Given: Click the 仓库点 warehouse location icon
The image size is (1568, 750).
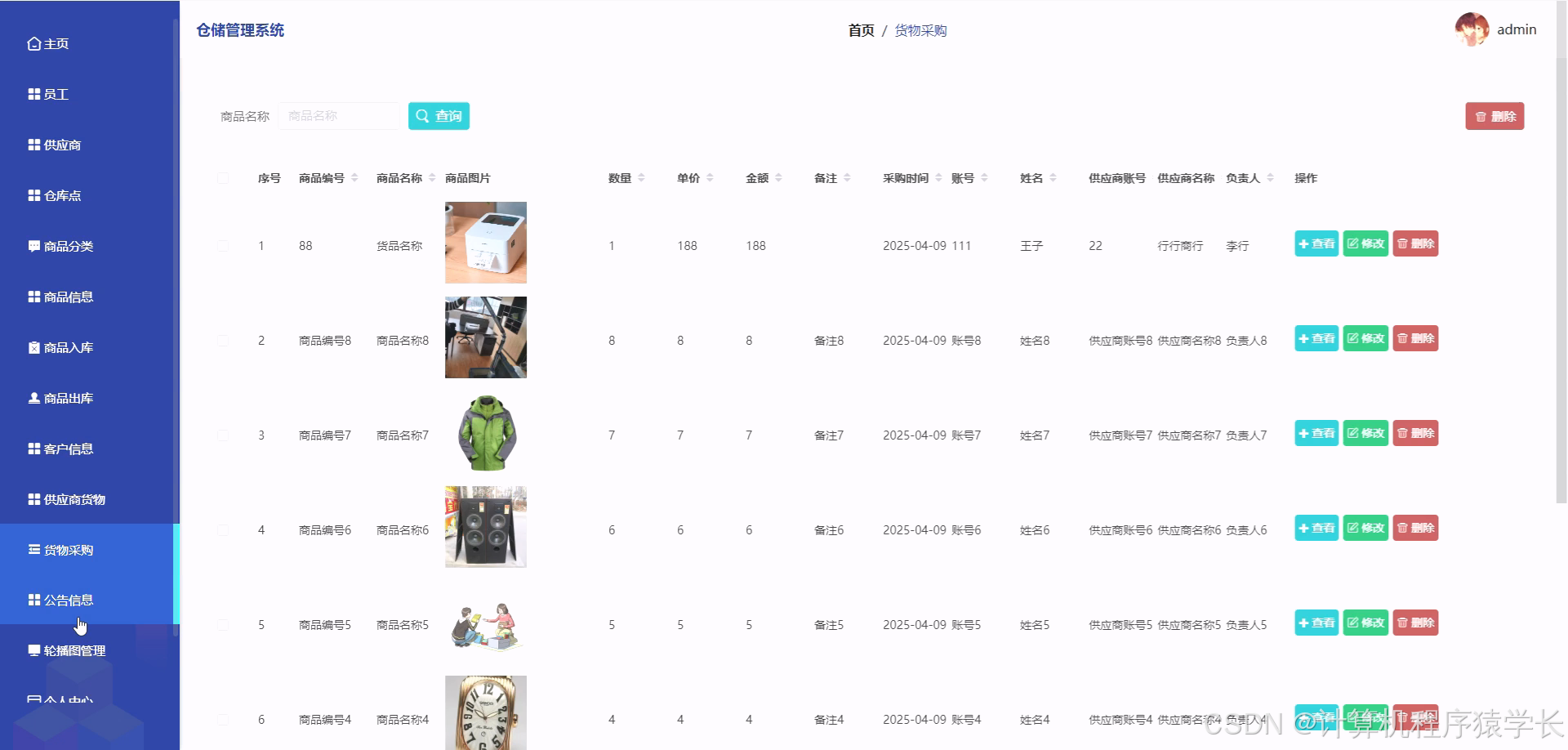Looking at the screenshot, I should coord(33,195).
